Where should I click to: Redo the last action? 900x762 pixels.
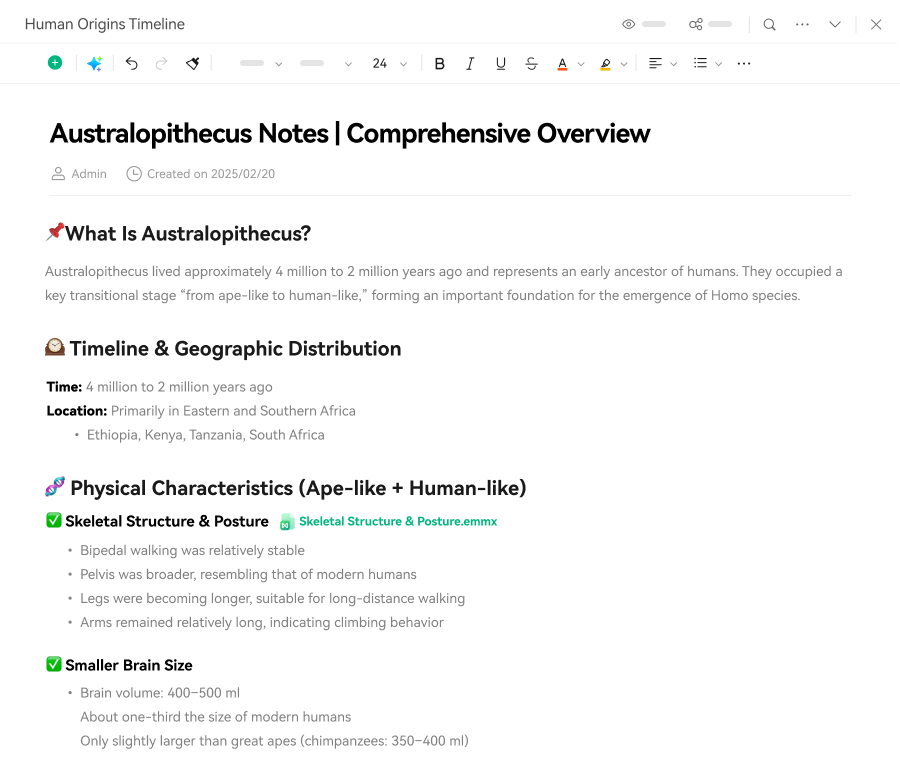pyautogui.click(x=161, y=63)
